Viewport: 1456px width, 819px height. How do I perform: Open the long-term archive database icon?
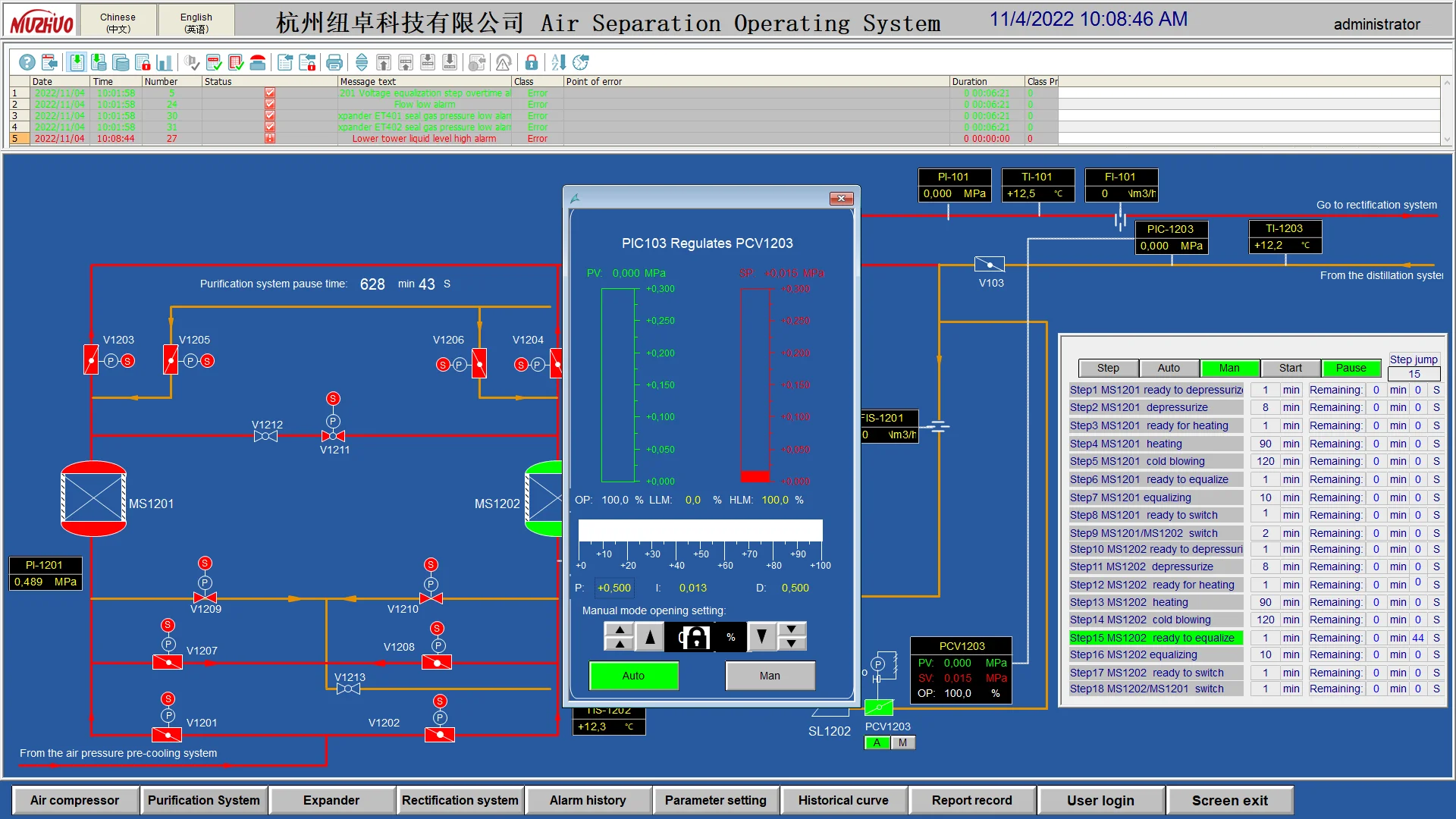pos(121,62)
